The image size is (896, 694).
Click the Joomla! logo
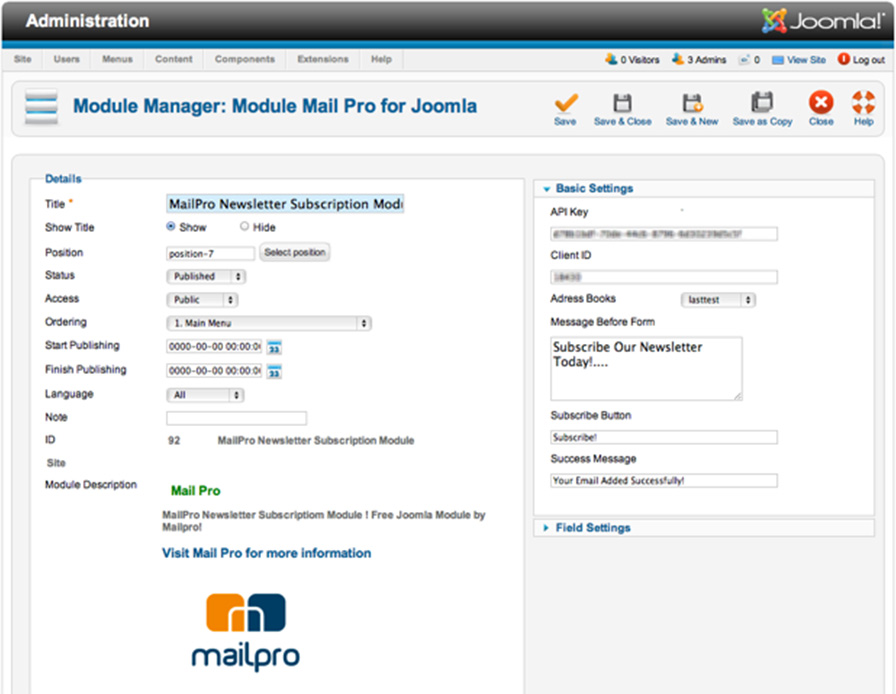click(822, 21)
